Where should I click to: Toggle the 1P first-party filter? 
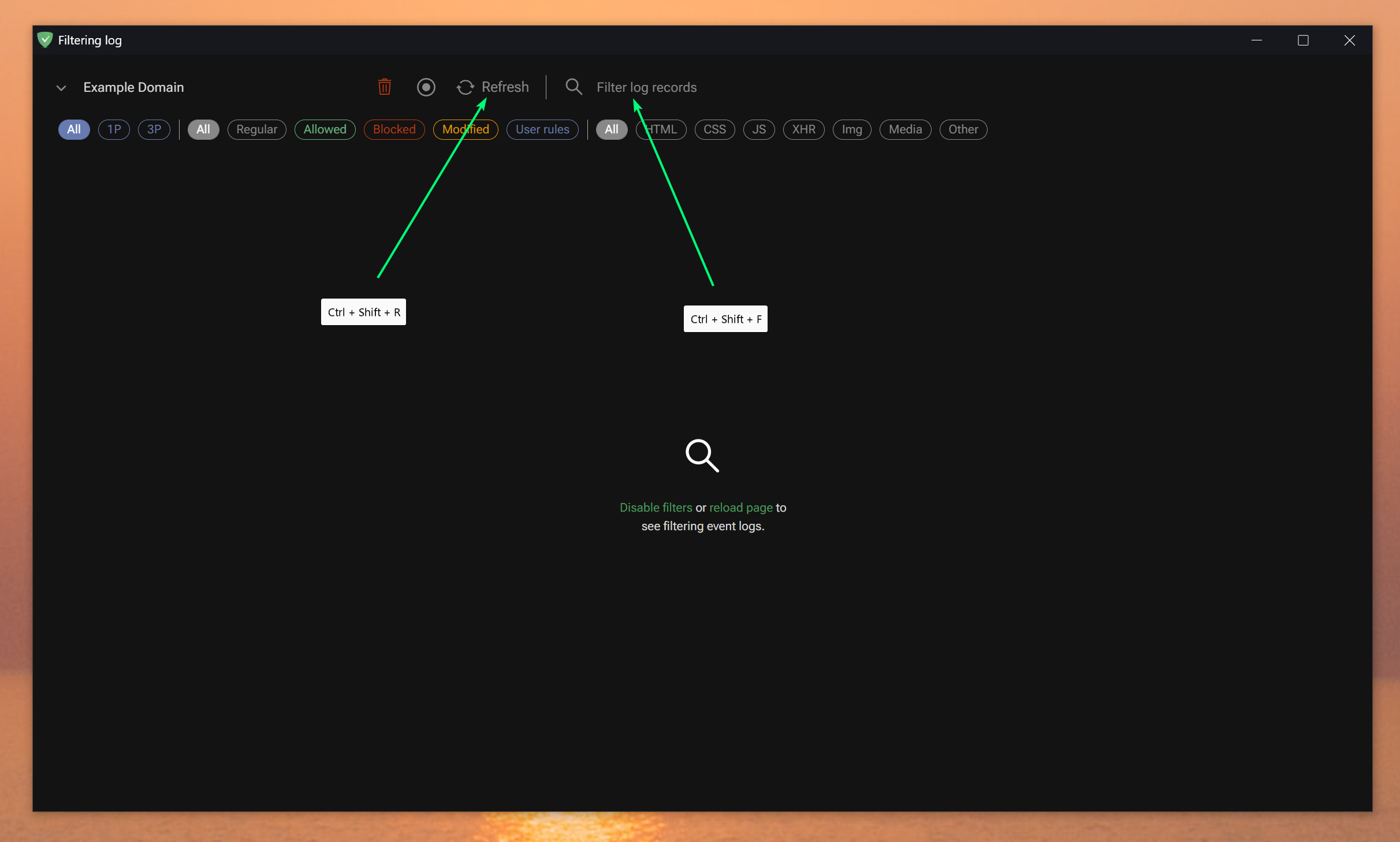(x=114, y=129)
